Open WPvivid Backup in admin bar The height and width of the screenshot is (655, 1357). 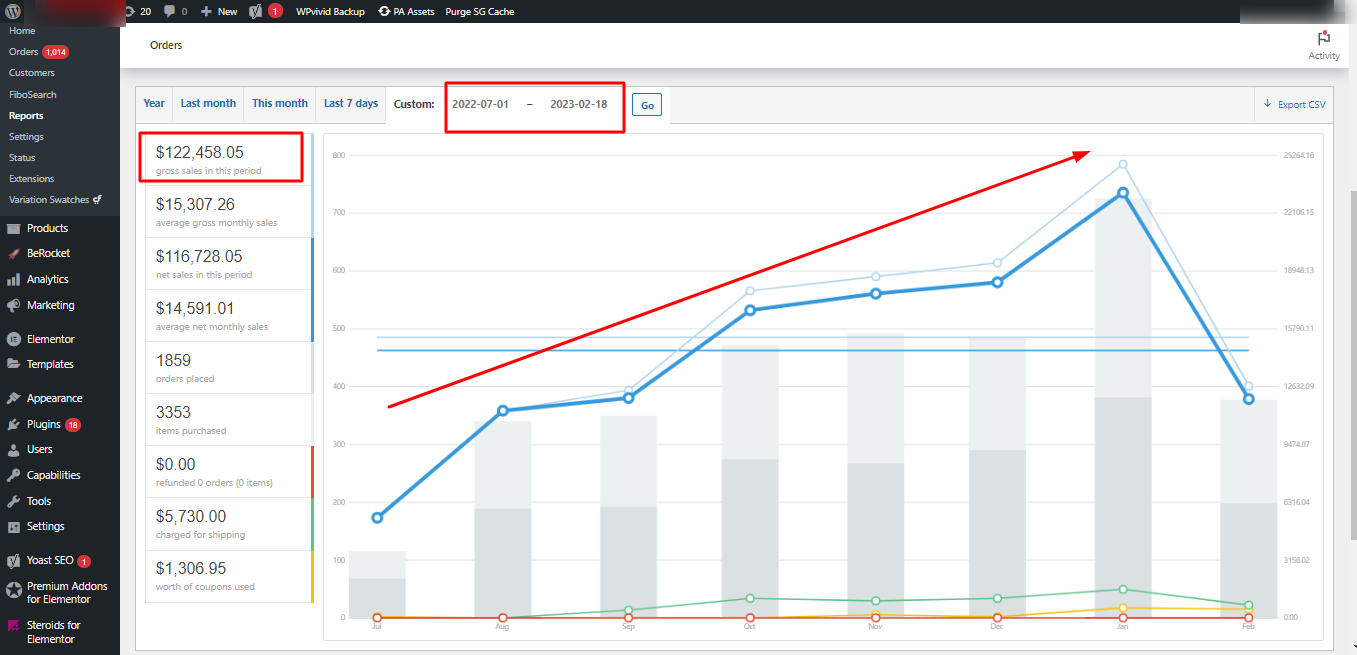click(330, 11)
